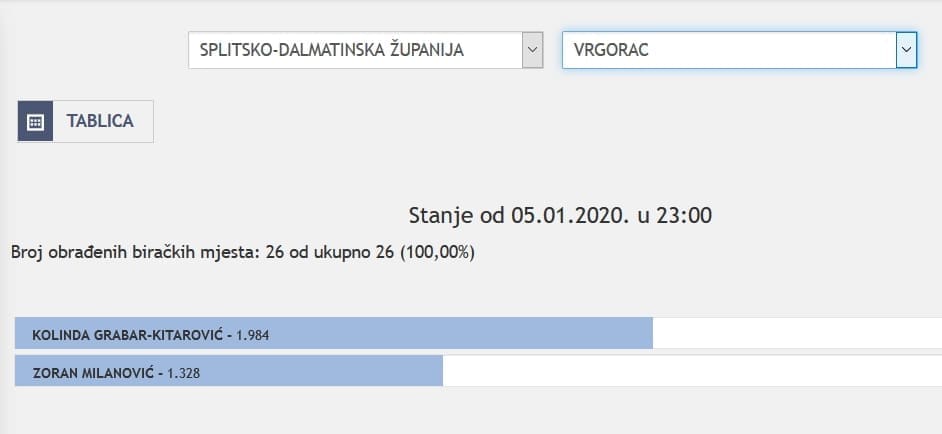Expand the county dropdown arrow
942x434 pixels.
tap(532, 50)
